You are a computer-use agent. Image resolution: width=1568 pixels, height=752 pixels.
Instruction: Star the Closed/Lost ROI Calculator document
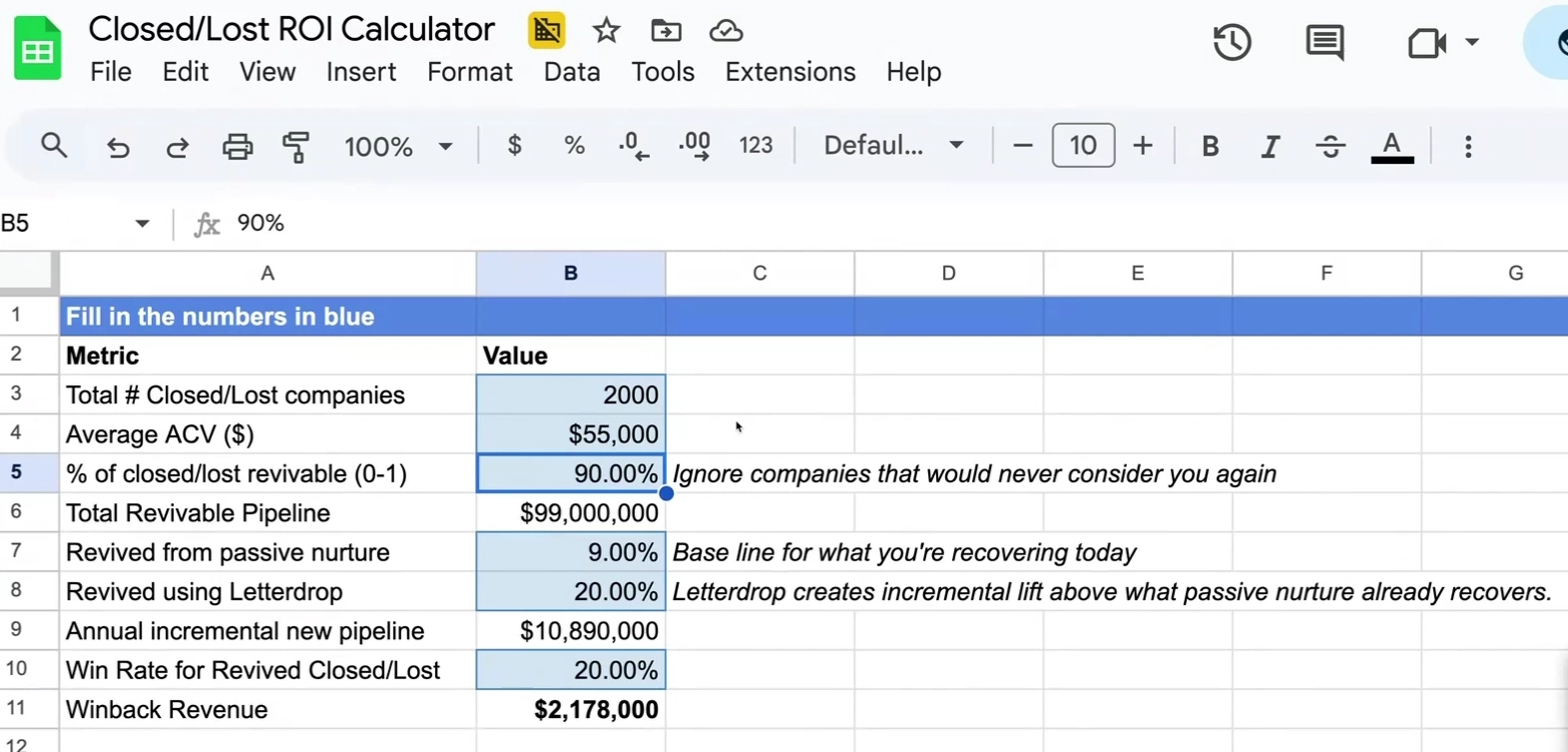click(x=606, y=31)
